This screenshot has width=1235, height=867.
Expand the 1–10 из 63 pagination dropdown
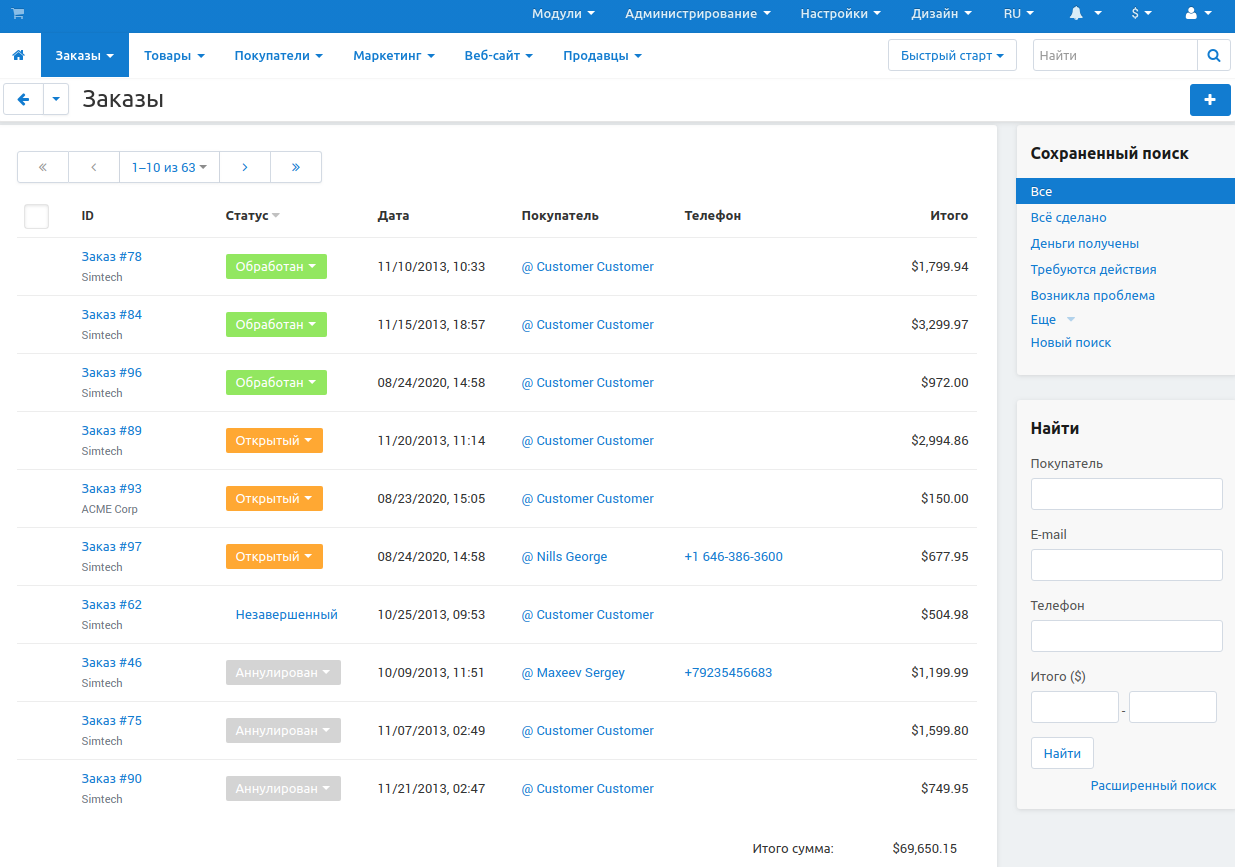pos(169,168)
